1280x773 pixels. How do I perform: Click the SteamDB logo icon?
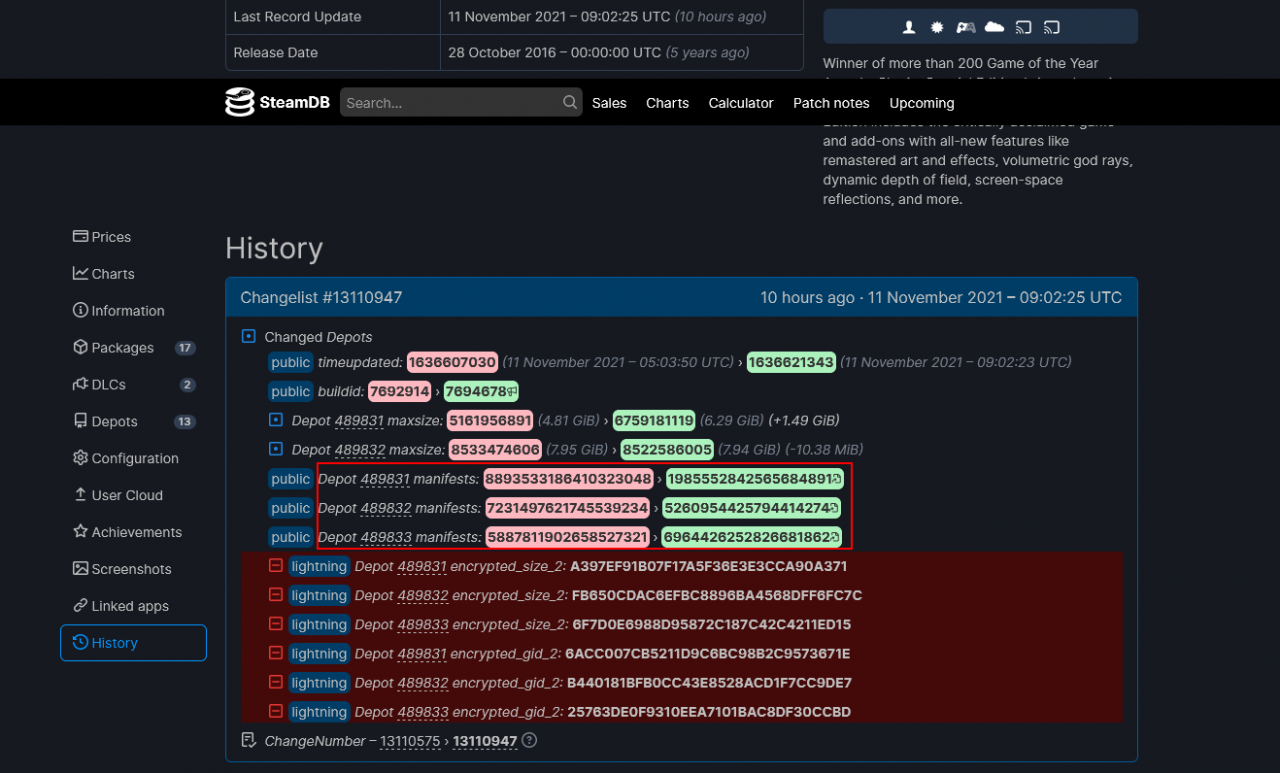tap(240, 102)
